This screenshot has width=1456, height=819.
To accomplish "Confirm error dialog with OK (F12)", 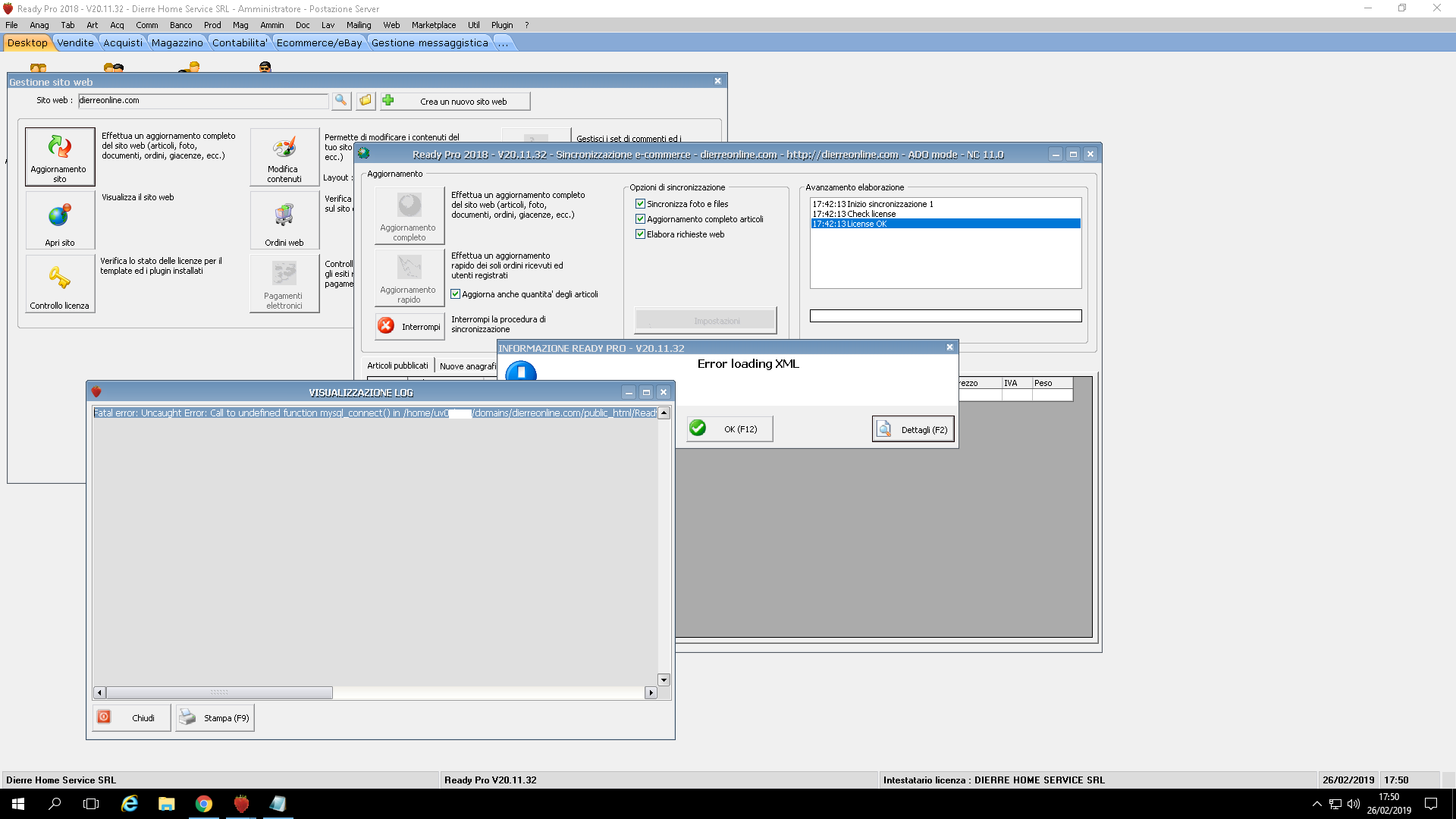I will [x=730, y=428].
